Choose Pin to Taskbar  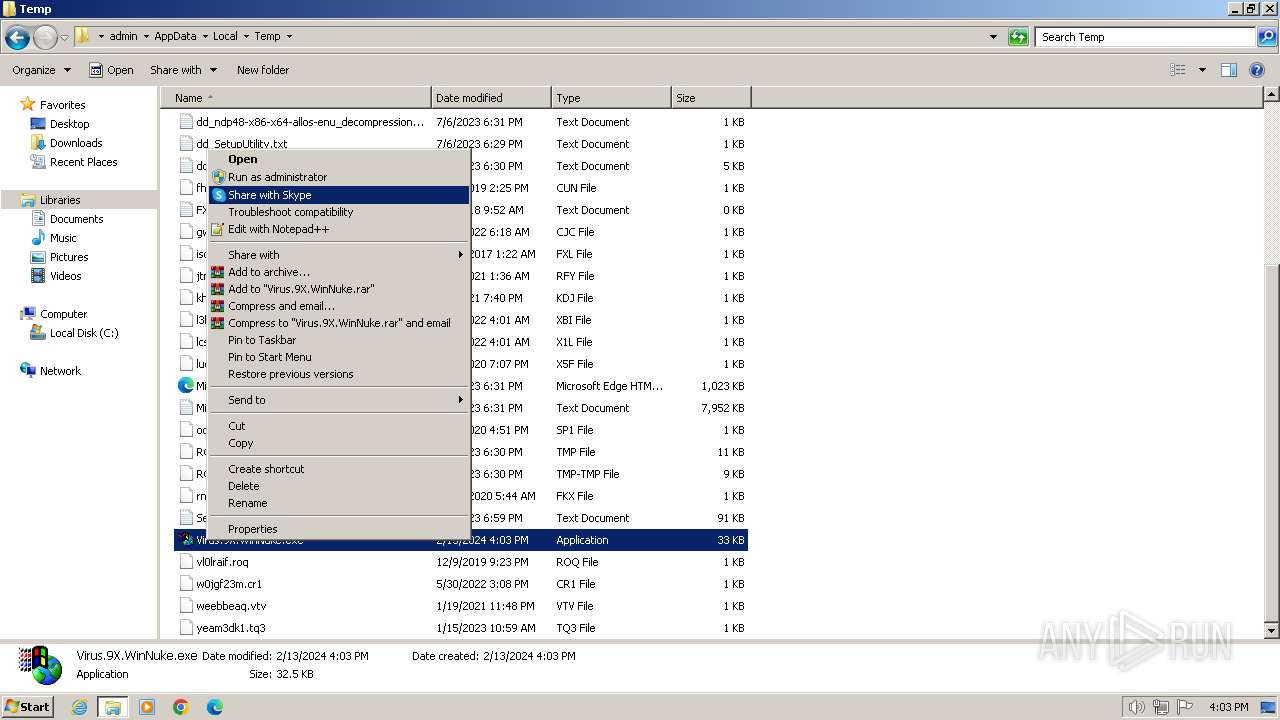[x=338, y=340]
